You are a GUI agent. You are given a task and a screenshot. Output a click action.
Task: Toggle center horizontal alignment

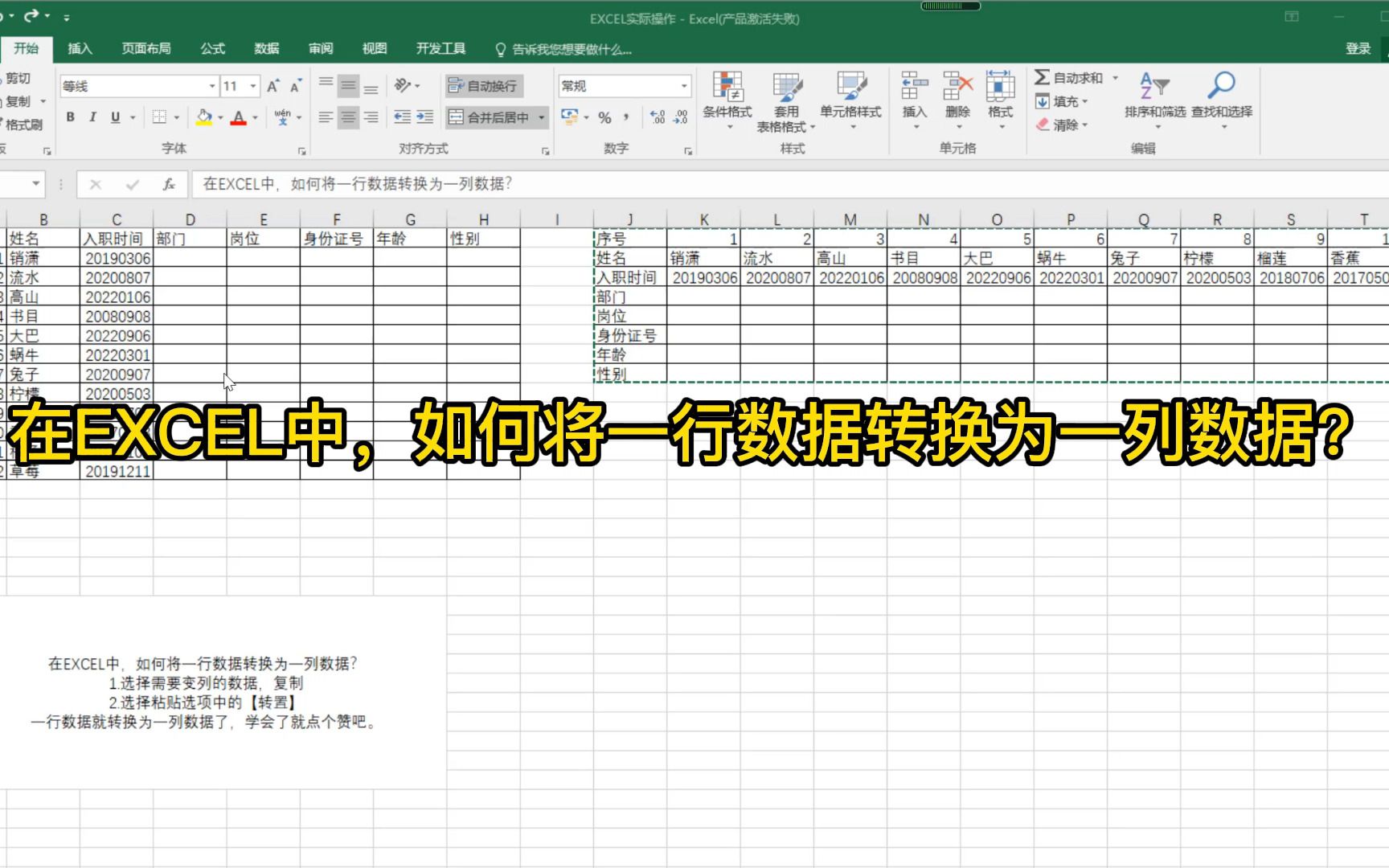(x=348, y=117)
